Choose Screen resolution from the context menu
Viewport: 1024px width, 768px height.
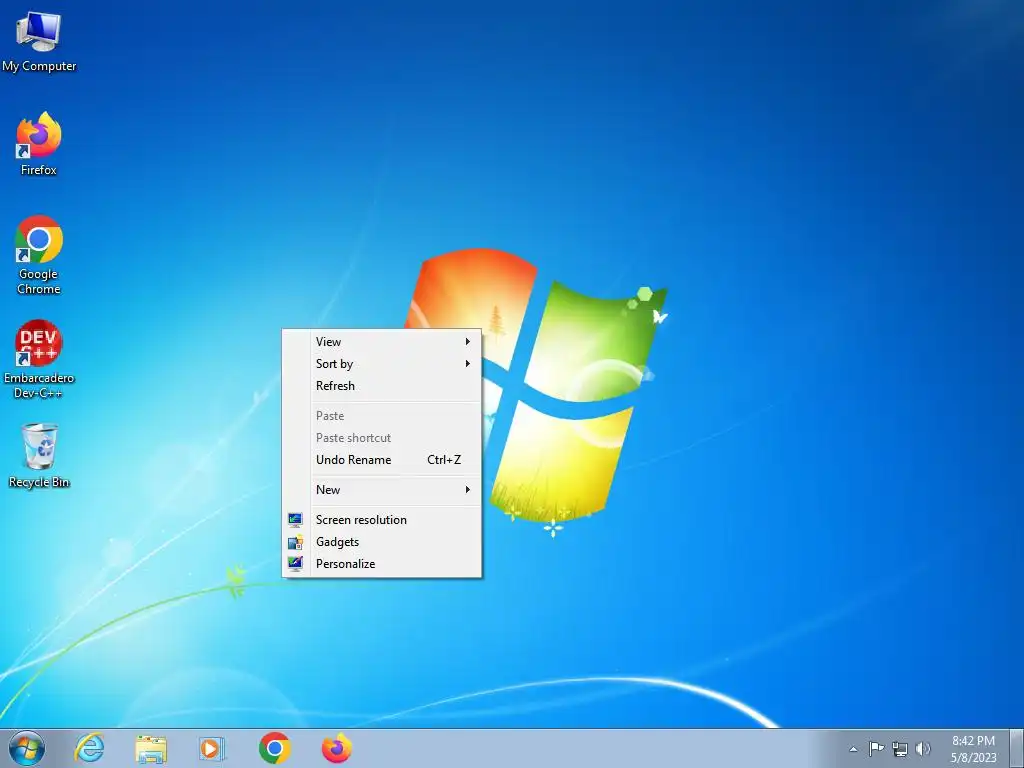[x=382, y=520]
